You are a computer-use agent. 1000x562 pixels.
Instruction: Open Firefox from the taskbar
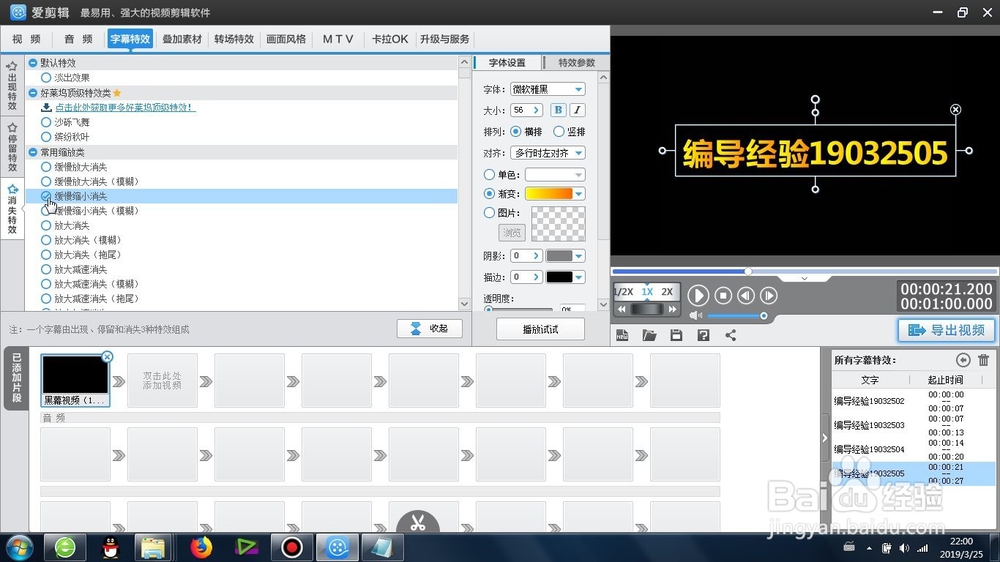pos(201,547)
